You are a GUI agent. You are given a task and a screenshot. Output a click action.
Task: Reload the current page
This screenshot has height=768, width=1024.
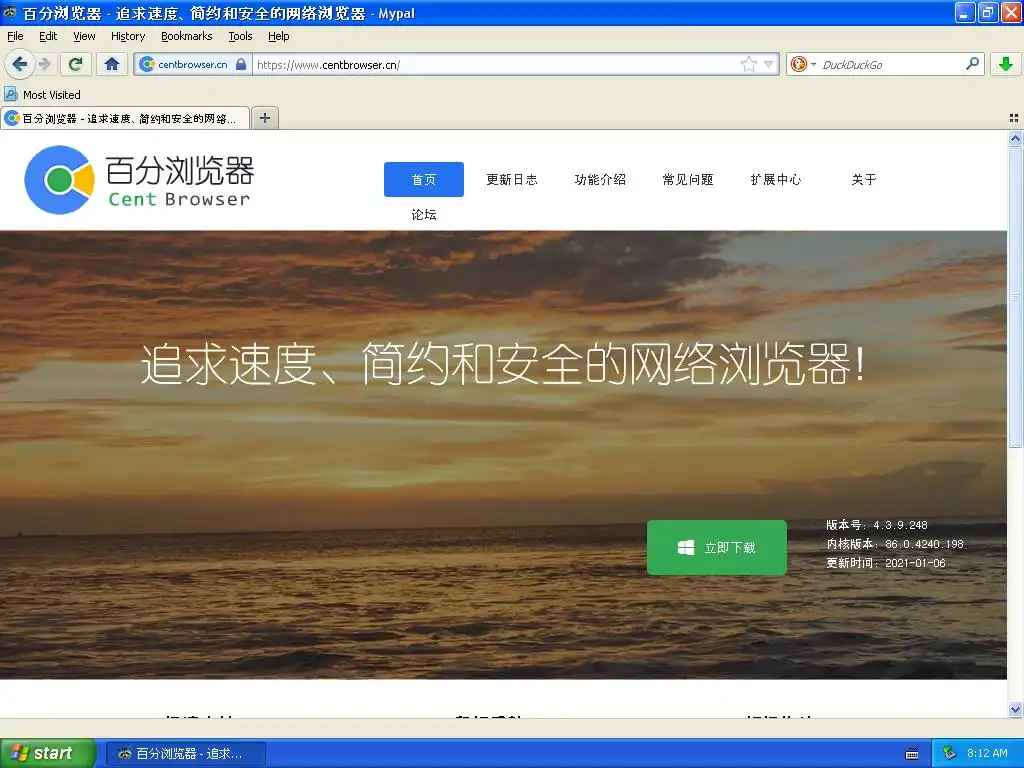point(76,64)
